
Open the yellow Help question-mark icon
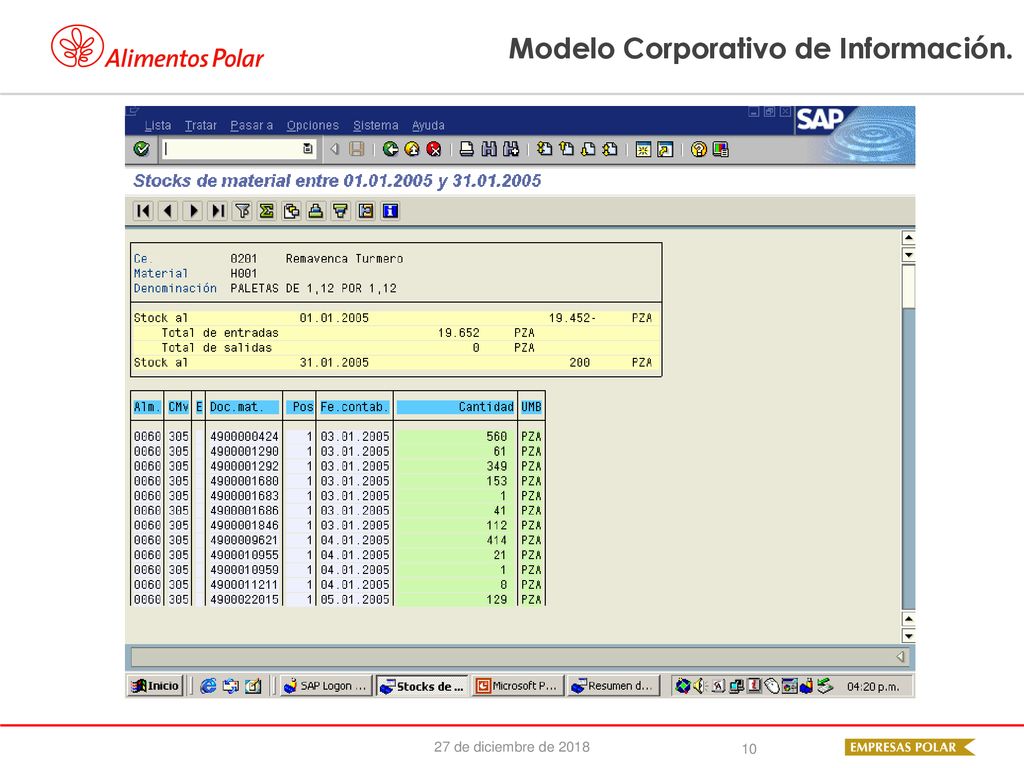(699, 150)
